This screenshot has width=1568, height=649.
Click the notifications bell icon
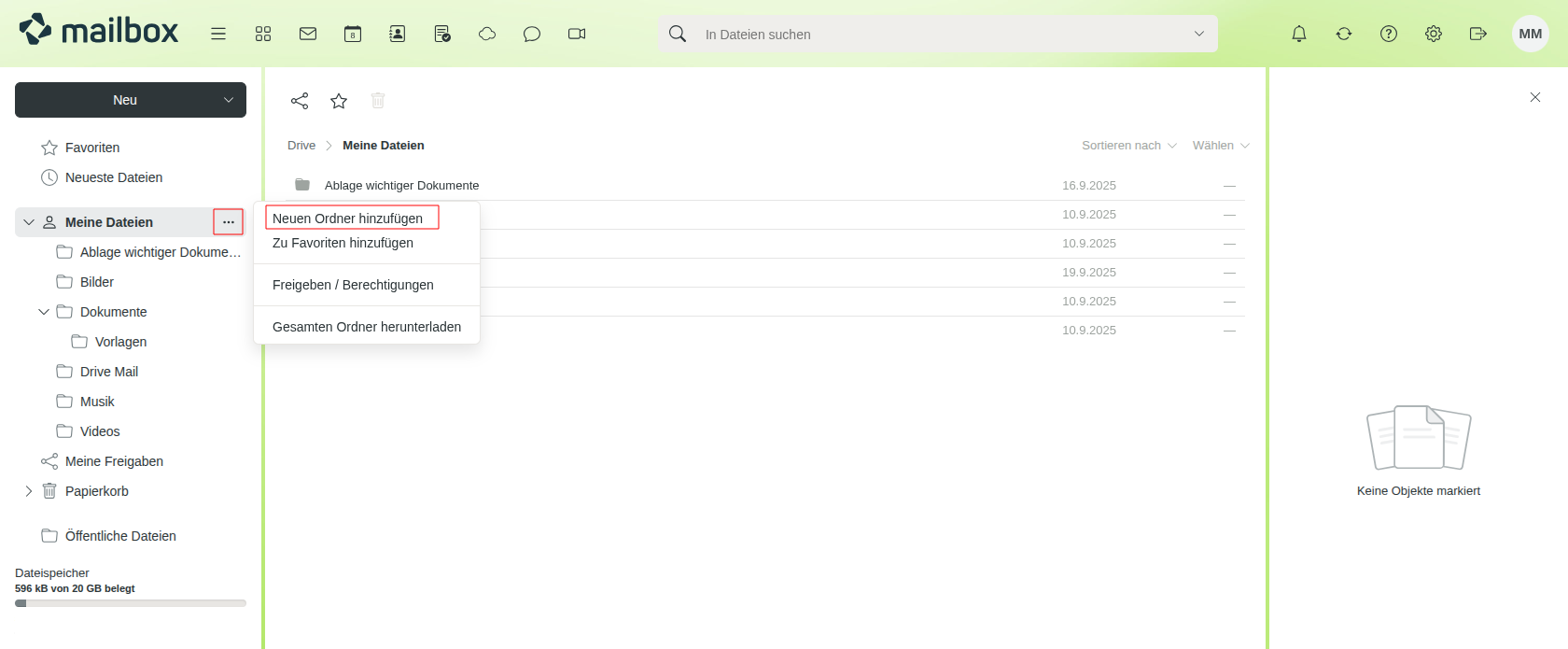click(x=1299, y=34)
